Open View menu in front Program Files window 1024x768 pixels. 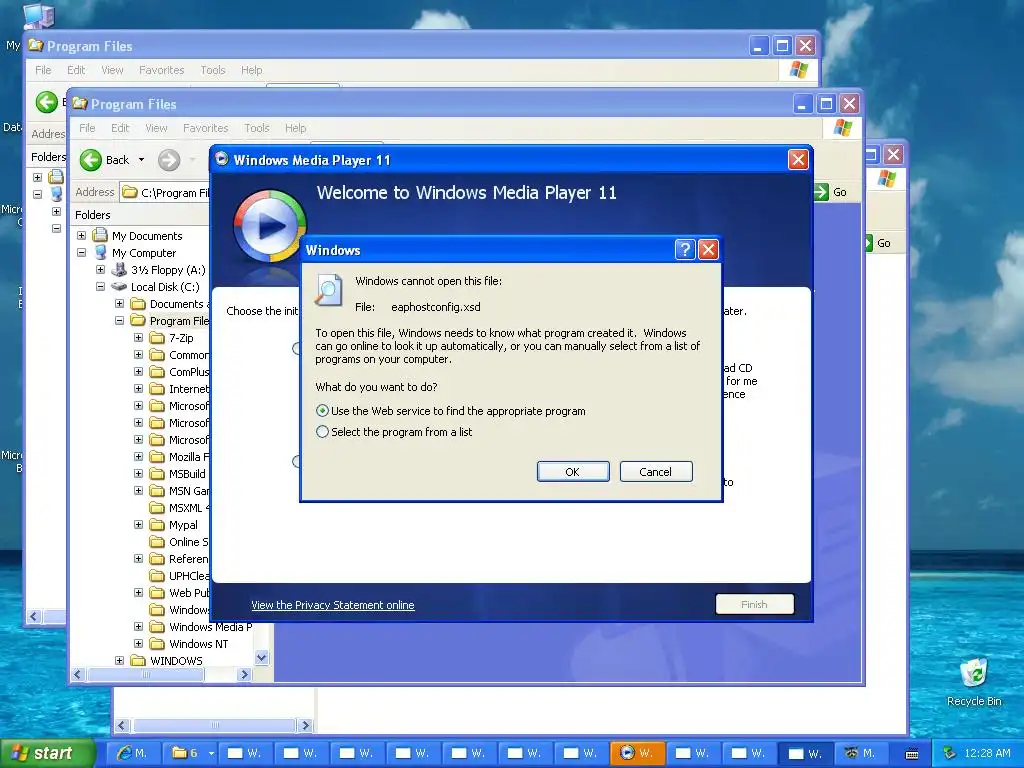[x=156, y=128]
